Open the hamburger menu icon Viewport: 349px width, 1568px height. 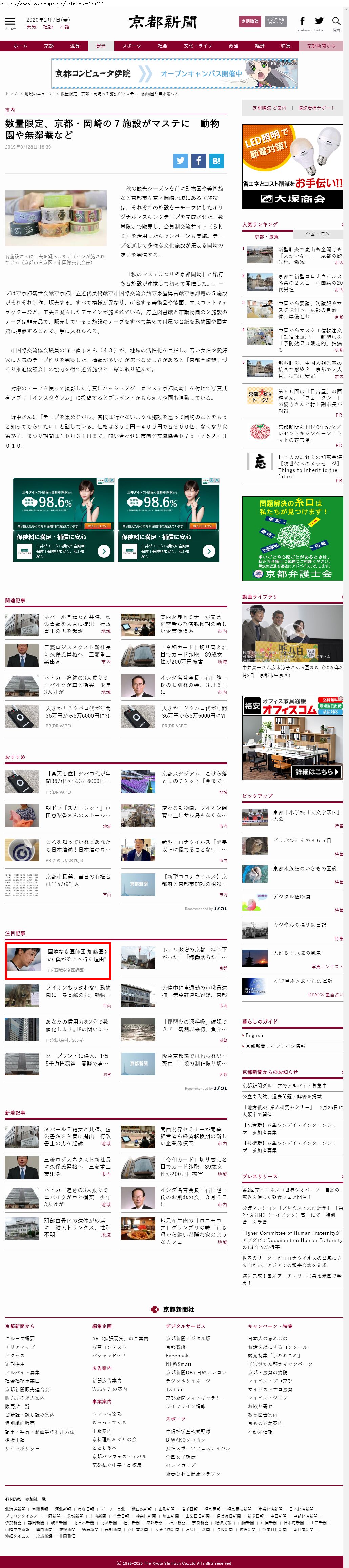tap(11, 22)
